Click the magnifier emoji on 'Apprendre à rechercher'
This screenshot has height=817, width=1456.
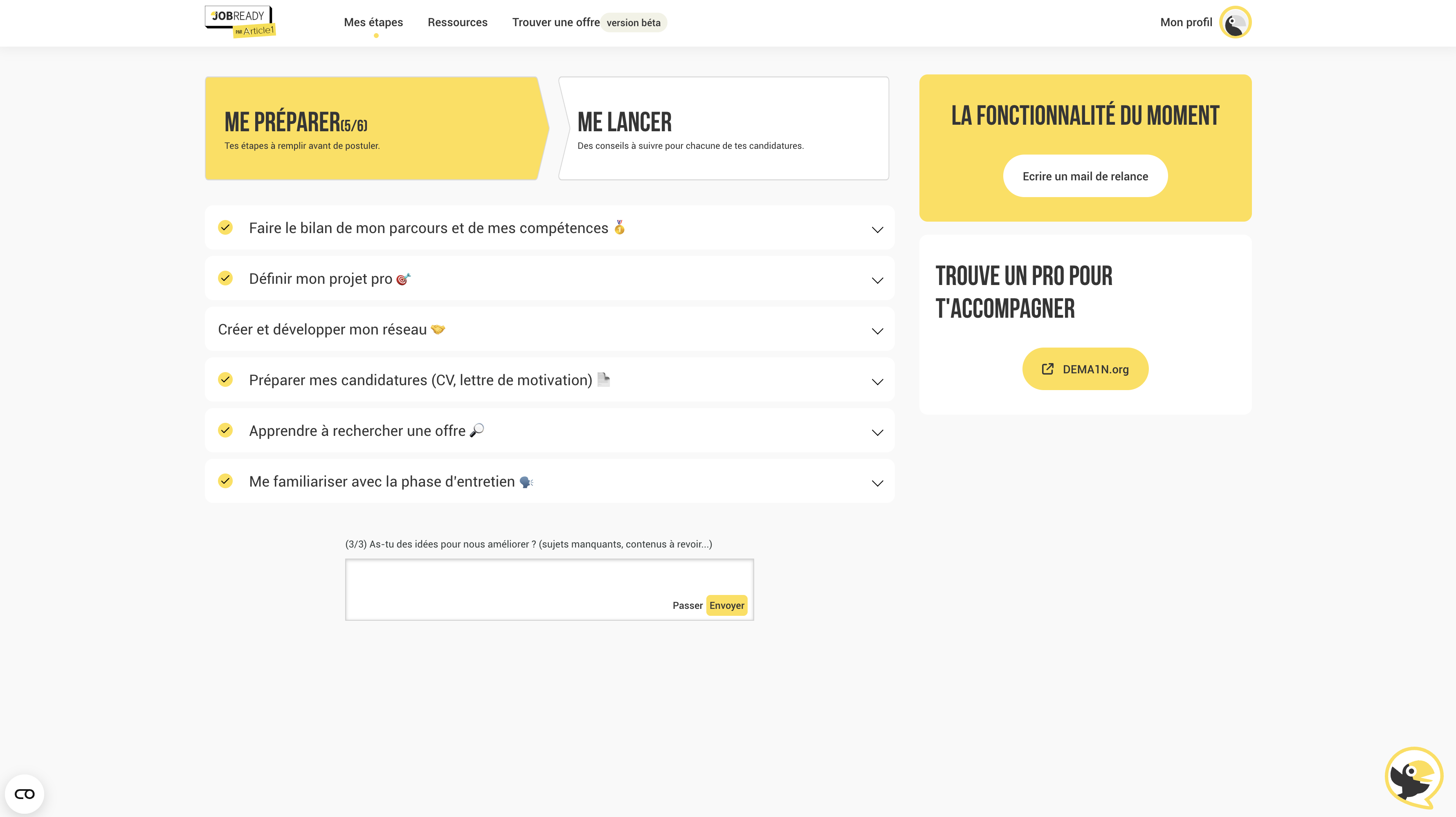click(x=478, y=430)
